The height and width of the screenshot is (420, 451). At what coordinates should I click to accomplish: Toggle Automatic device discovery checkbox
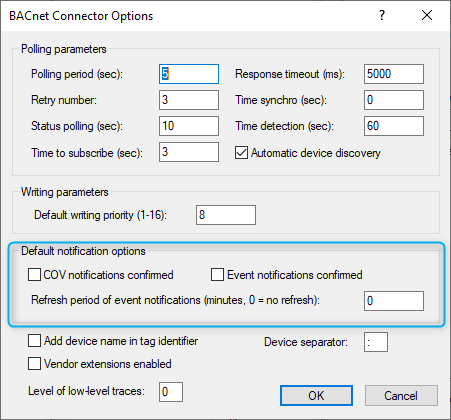[241, 153]
